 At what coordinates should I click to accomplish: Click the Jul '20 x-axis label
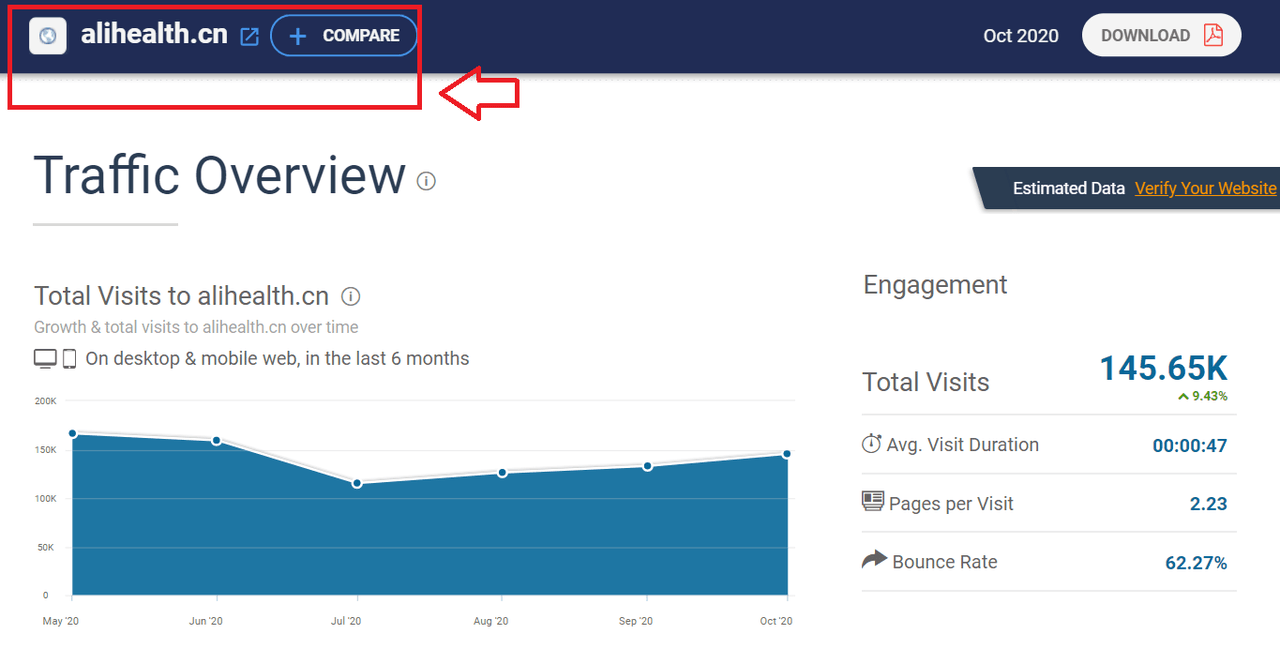(345, 622)
